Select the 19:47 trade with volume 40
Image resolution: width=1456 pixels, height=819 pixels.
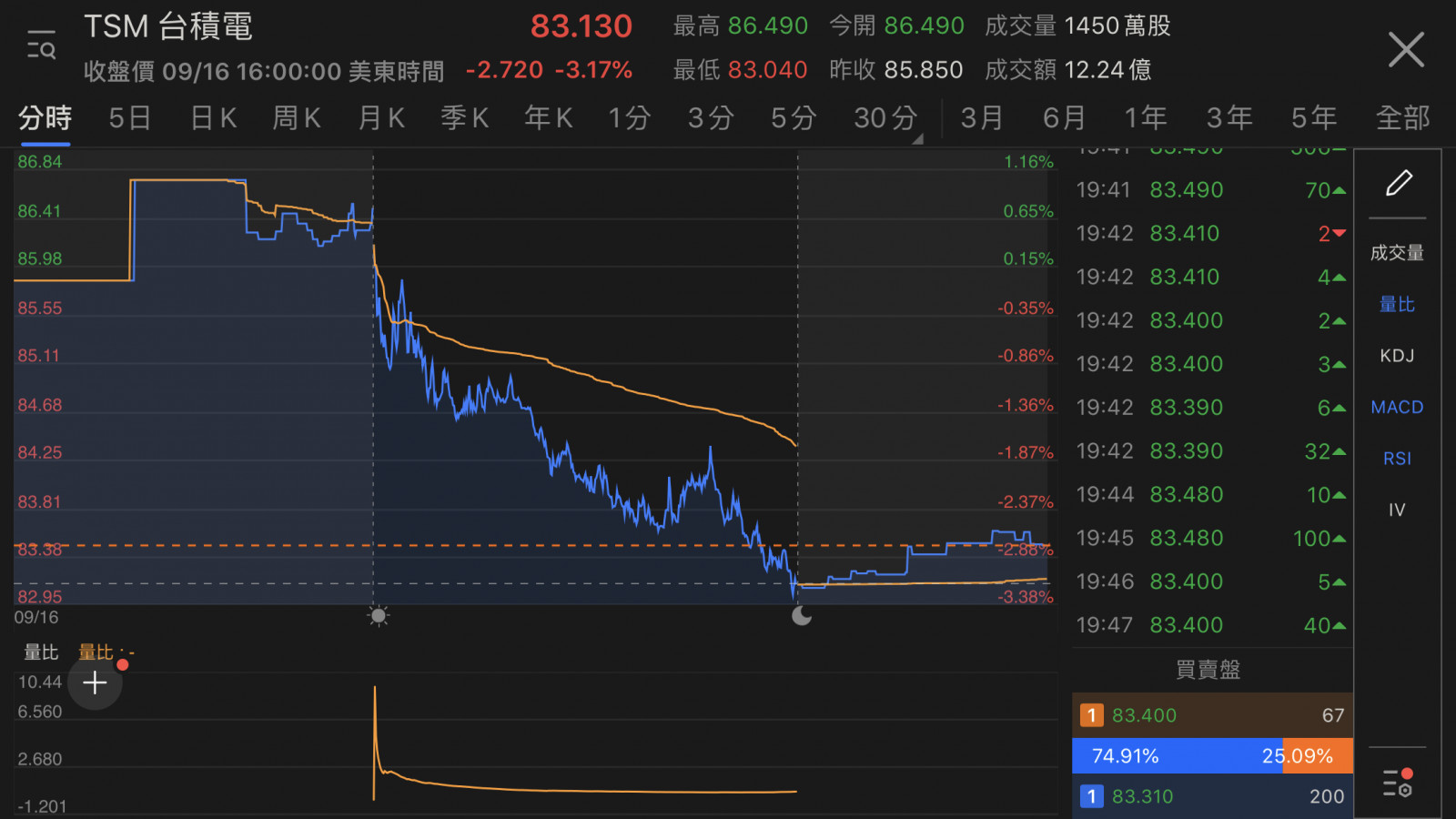point(1211,625)
